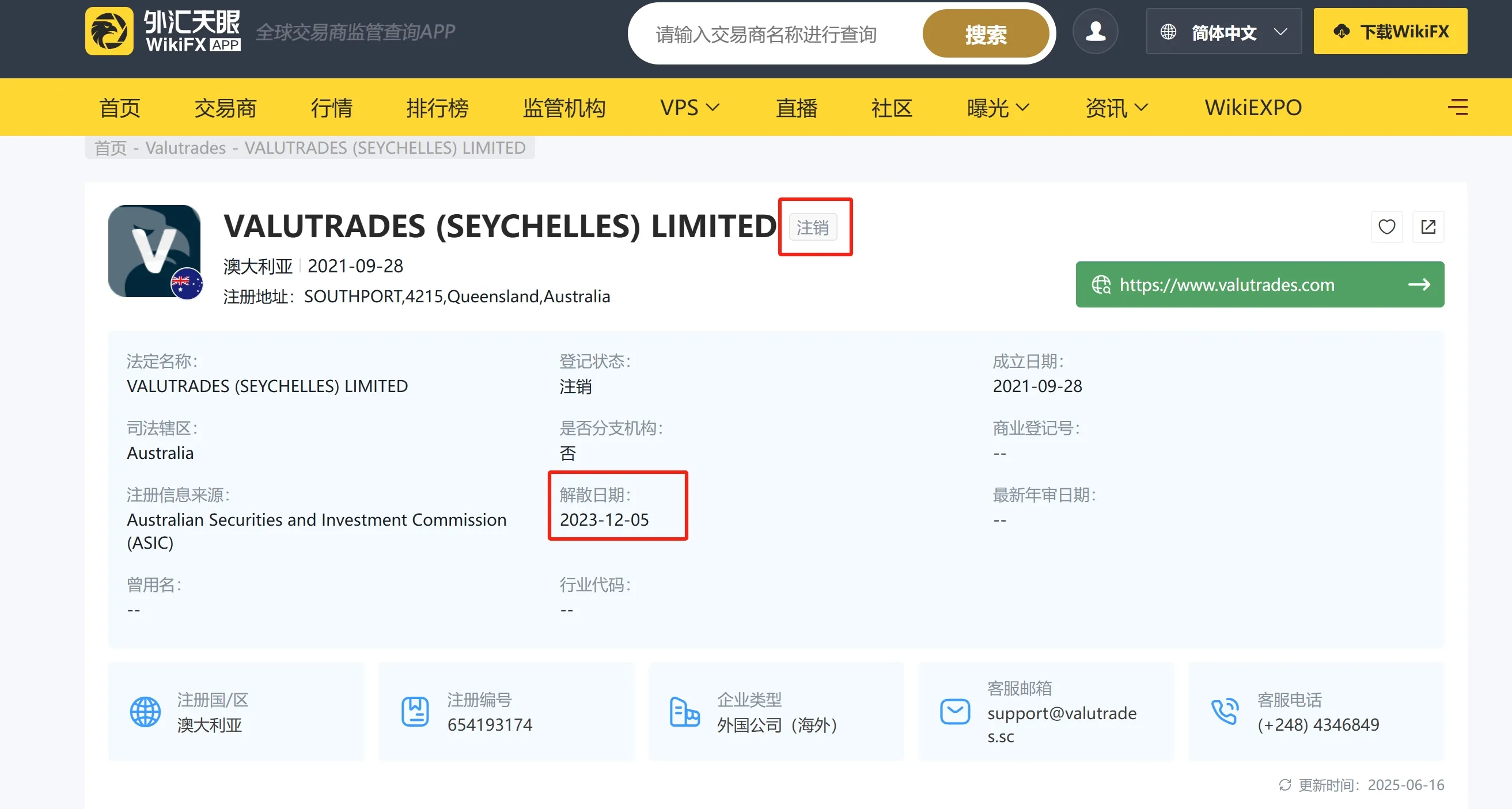Viewport: 1512px width, 809px height.
Task: Click the 企业类型 building icon
Action: click(x=684, y=712)
